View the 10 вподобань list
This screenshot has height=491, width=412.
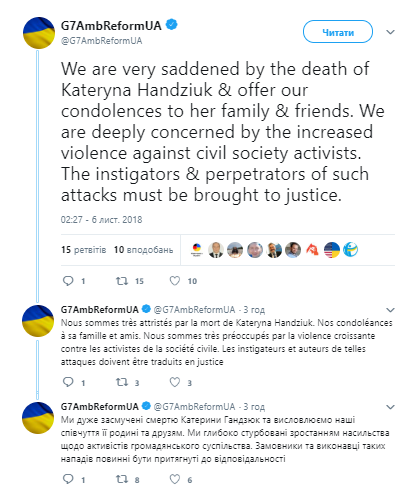point(143,250)
